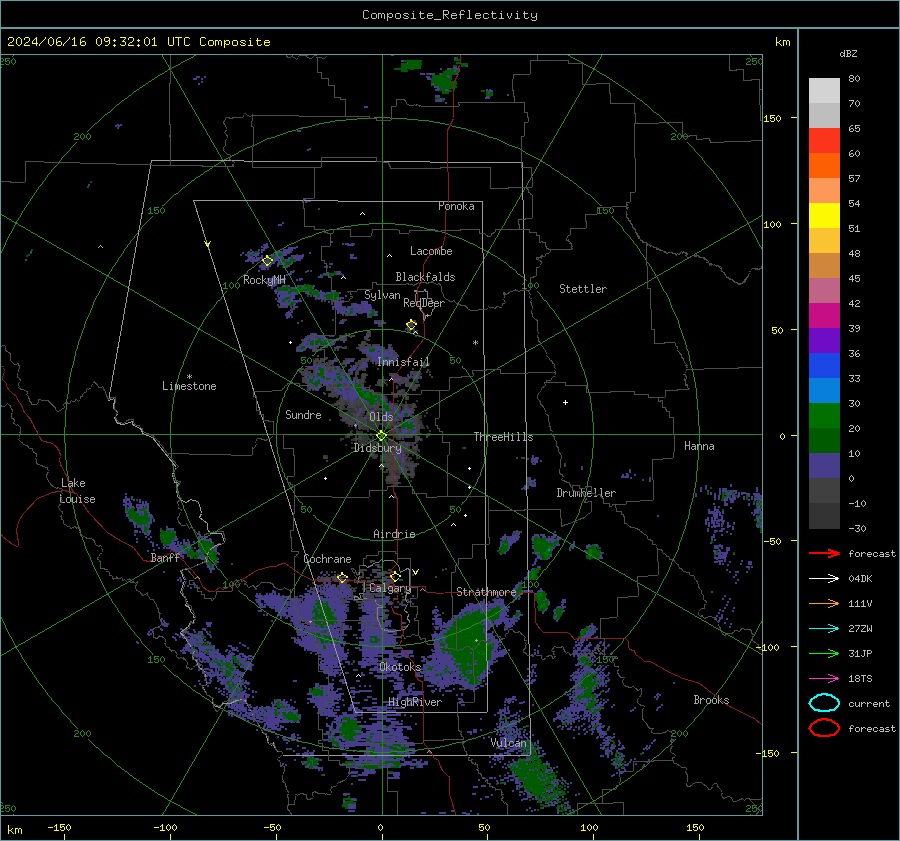Click the Stettler city label

pos(583,289)
